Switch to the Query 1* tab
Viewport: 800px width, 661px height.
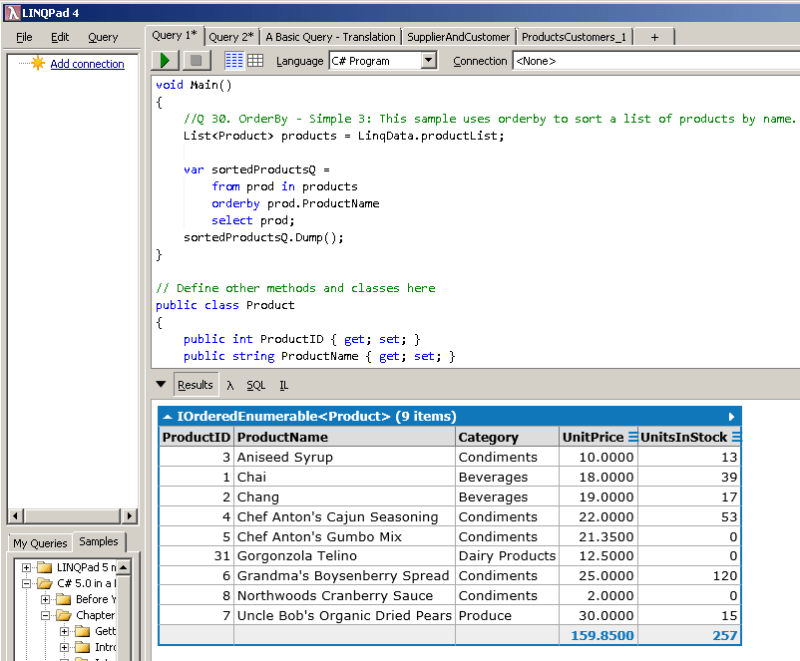(x=174, y=36)
